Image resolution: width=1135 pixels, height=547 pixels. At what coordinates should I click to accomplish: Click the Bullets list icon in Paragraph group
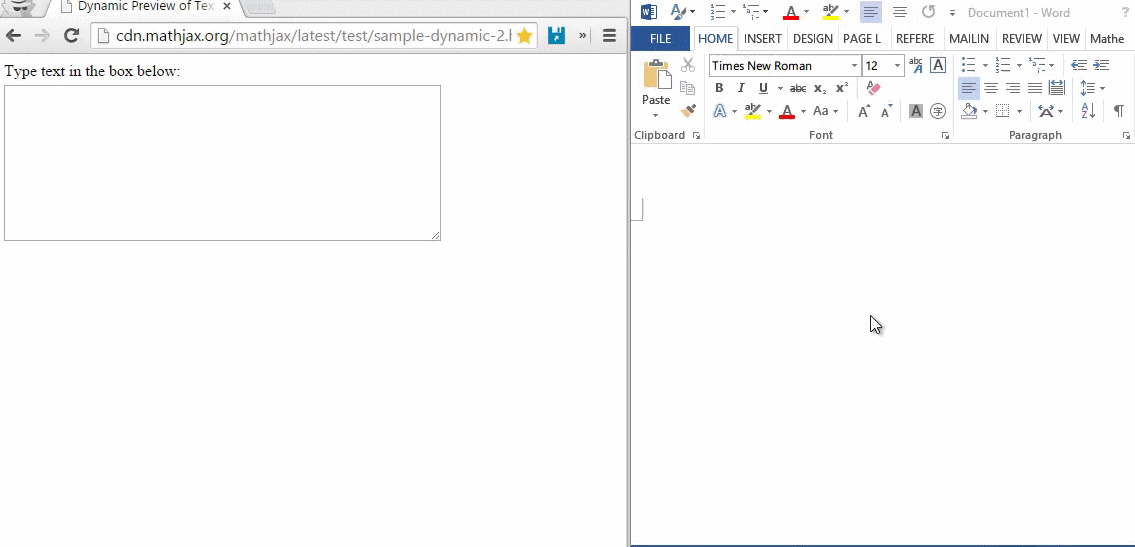click(x=969, y=65)
